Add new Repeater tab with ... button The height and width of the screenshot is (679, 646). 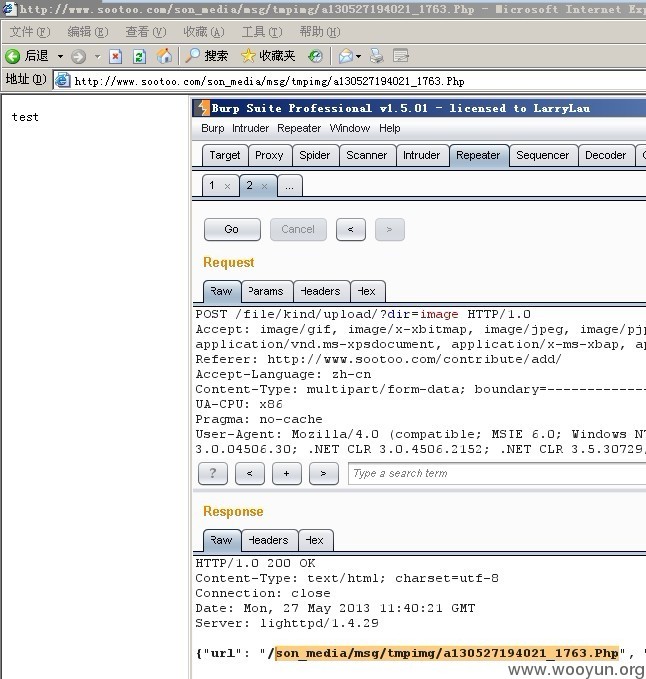(x=290, y=186)
